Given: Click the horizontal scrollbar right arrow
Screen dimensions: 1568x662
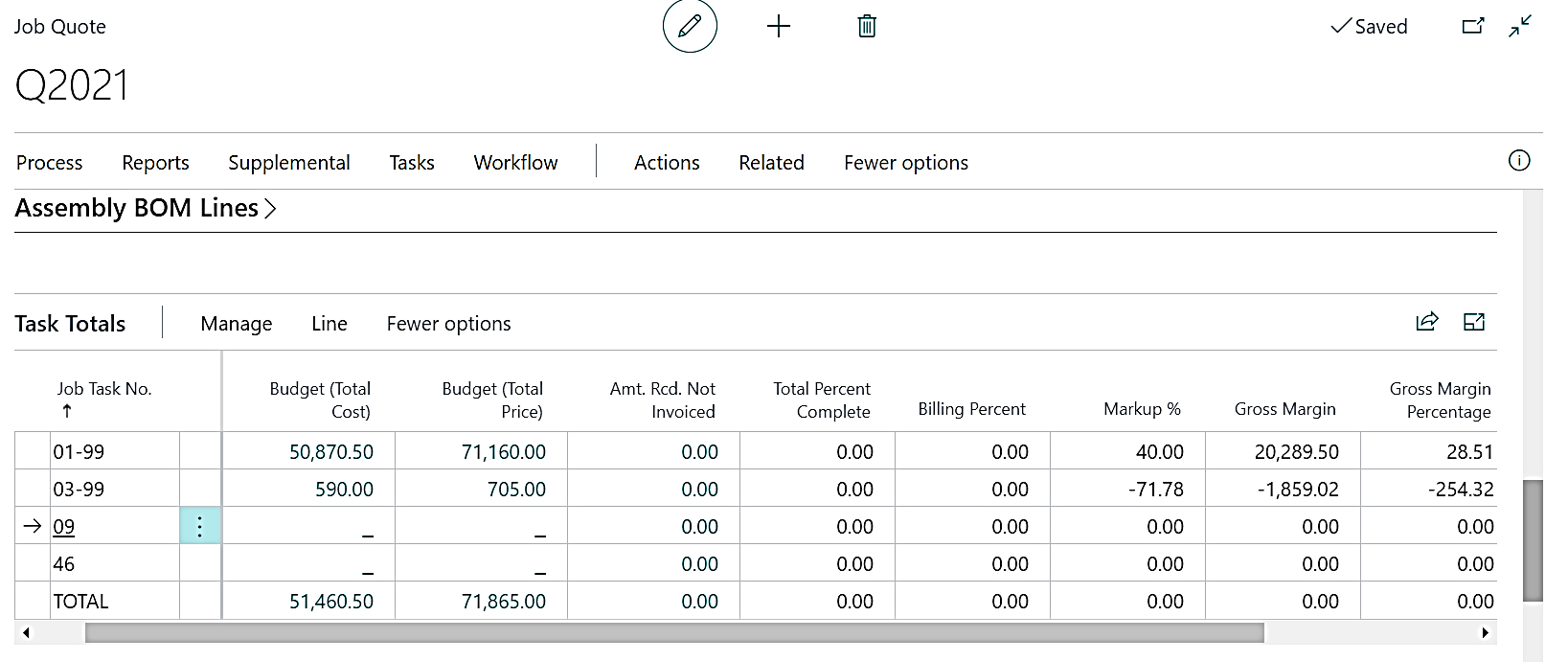Looking at the screenshot, I should point(1485,632).
